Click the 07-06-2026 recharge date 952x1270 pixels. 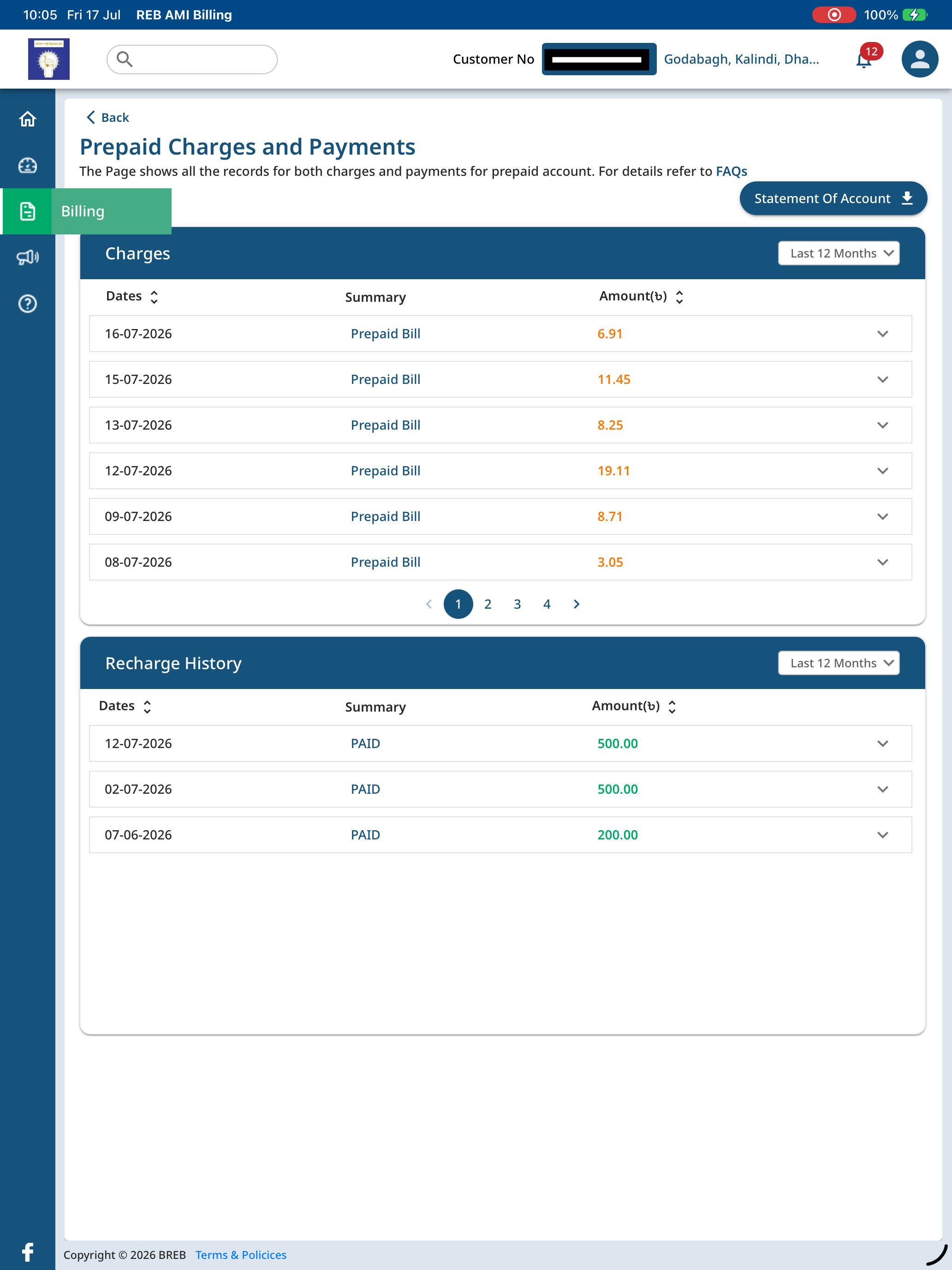(x=138, y=835)
